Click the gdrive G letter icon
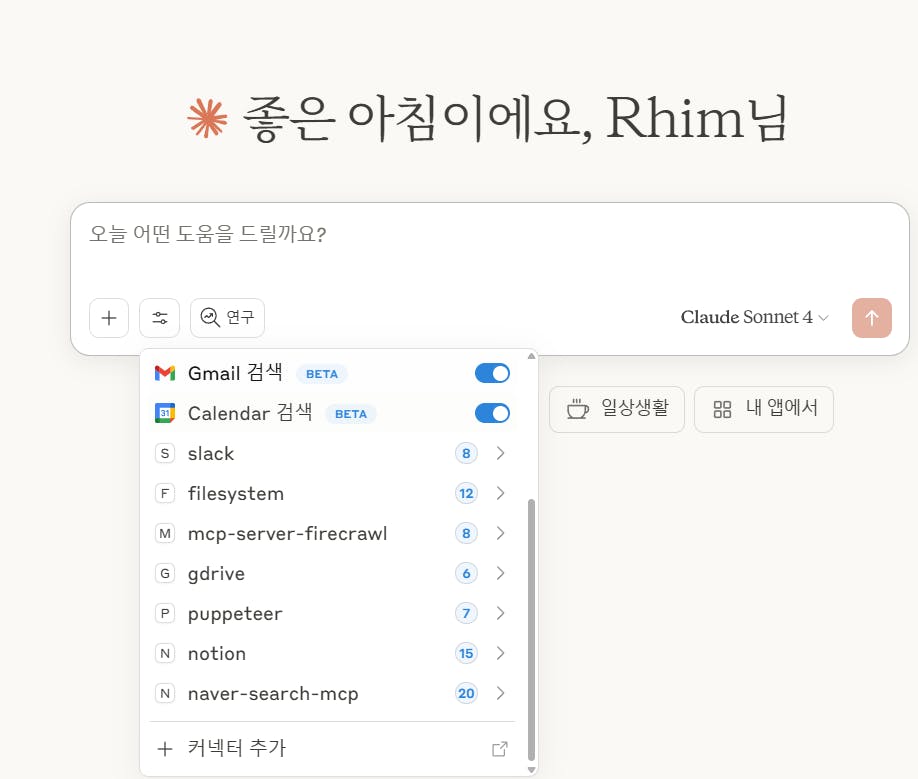The width and height of the screenshot is (918, 779). pyautogui.click(x=165, y=574)
